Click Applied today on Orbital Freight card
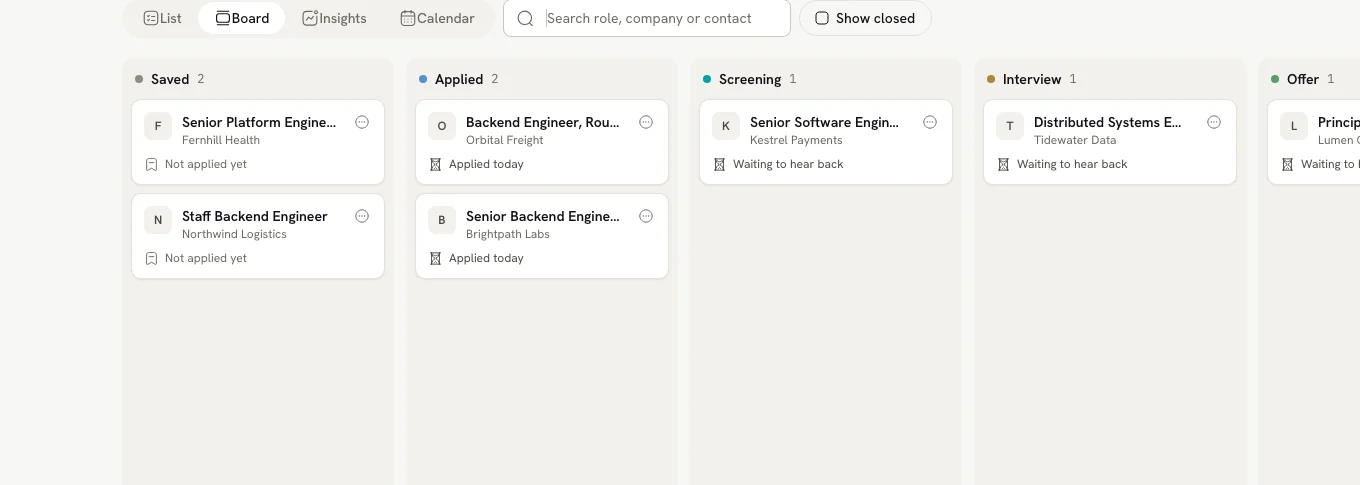 (486, 164)
